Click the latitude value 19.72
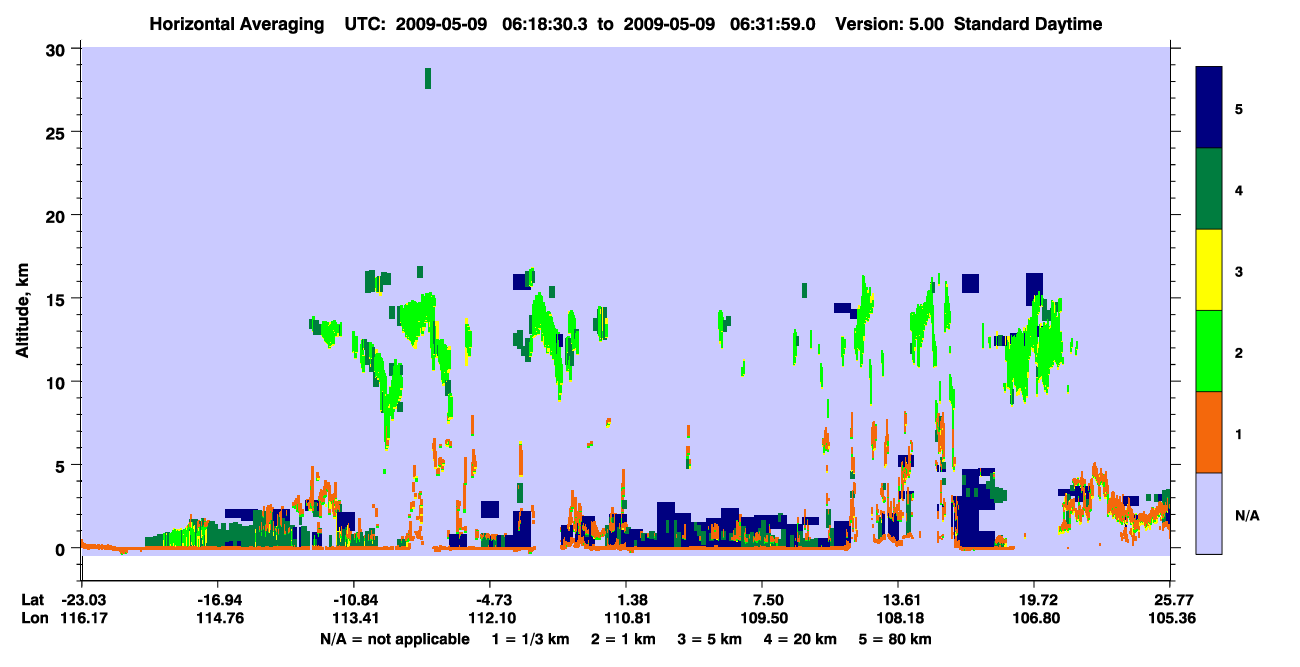The image size is (1300, 667). point(1034,600)
